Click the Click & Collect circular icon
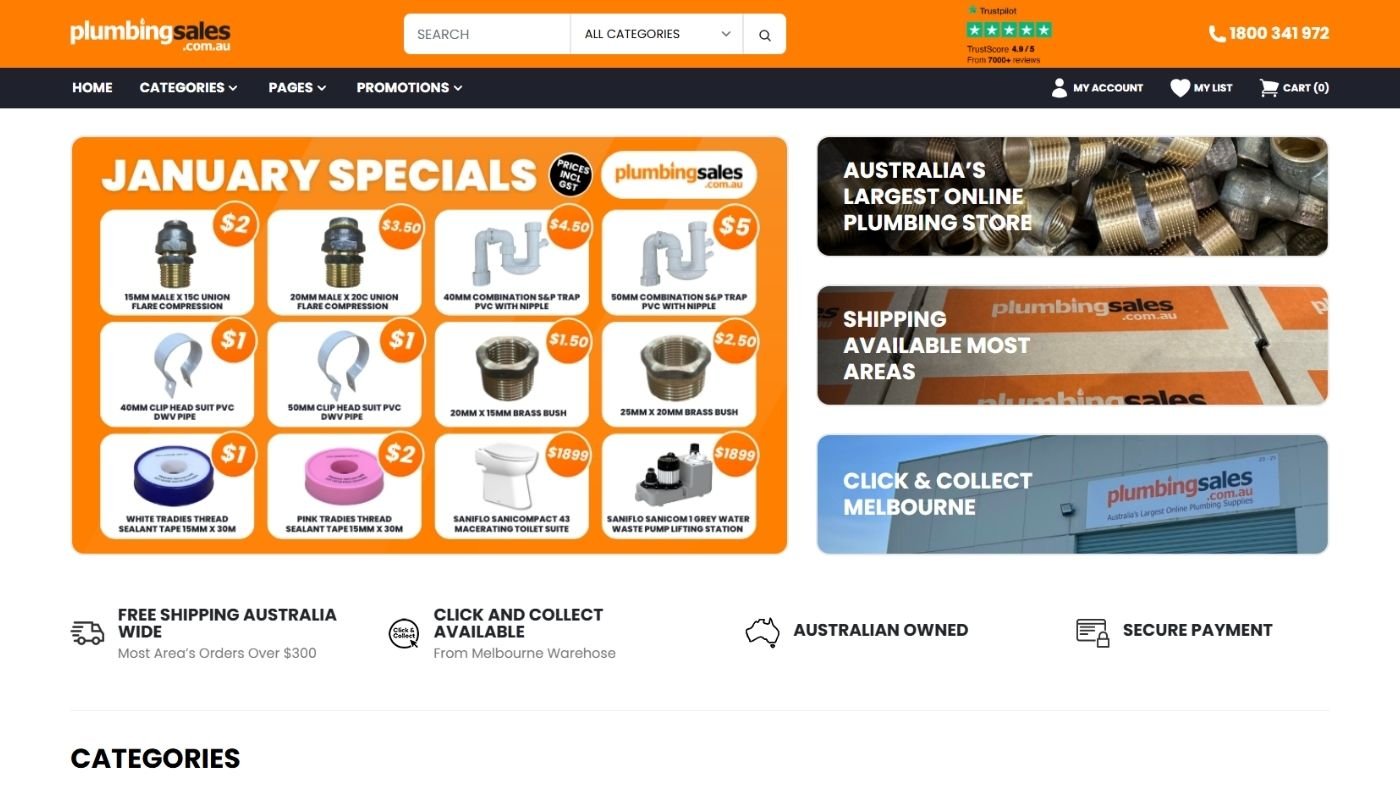Viewport: 1400px width, 800px height. [403, 634]
